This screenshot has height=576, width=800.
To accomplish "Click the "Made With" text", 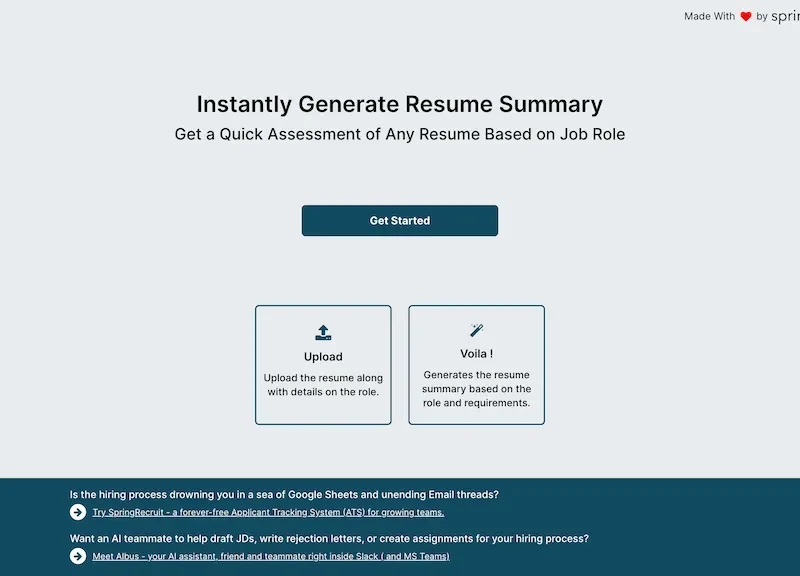I will (709, 17).
